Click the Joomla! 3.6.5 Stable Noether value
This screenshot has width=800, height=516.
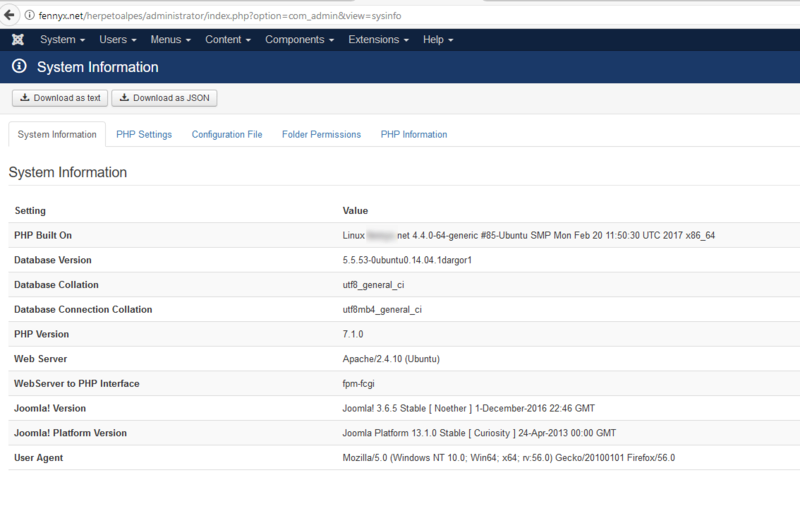(x=468, y=408)
